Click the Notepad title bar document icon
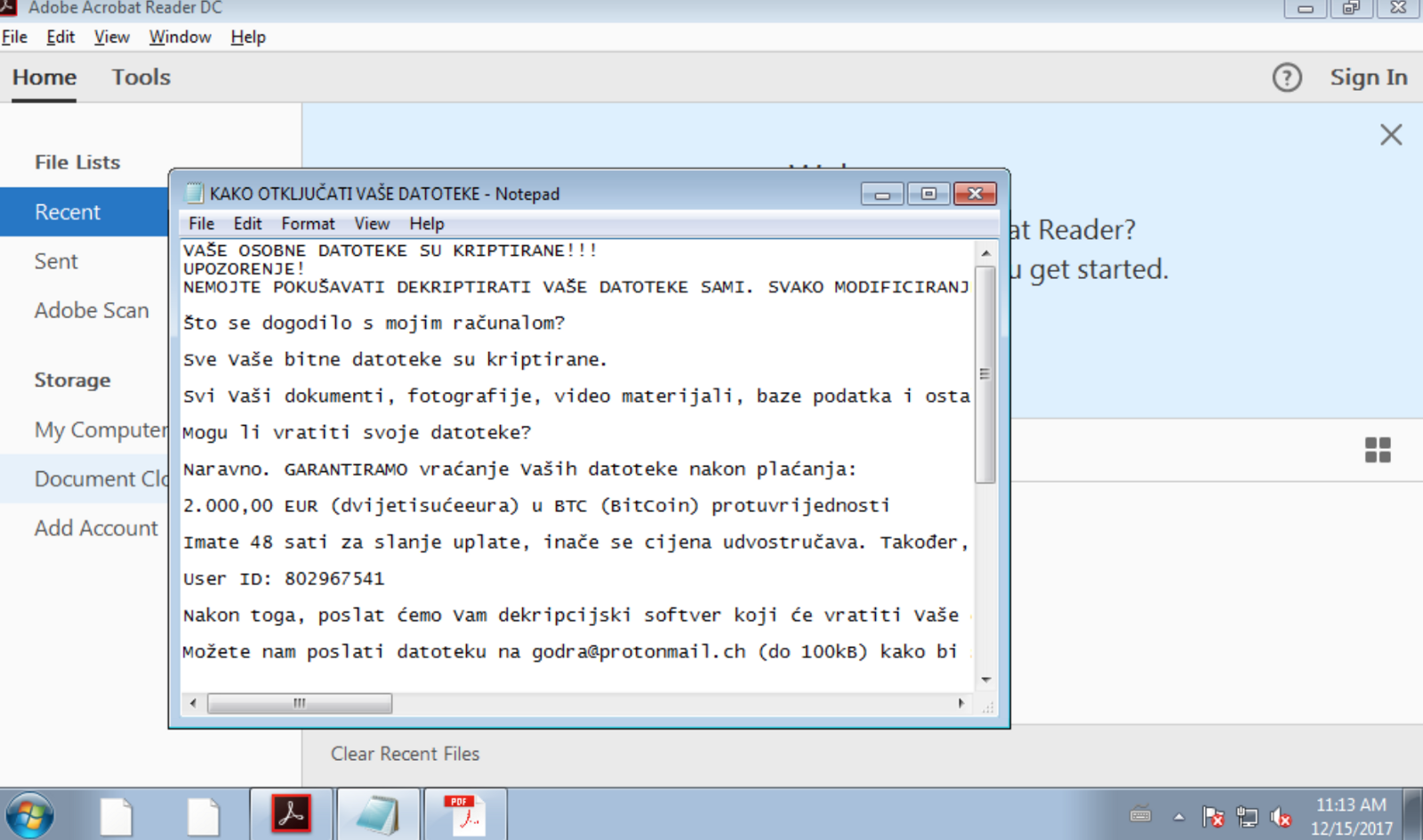1423x840 pixels. point(194,193)
